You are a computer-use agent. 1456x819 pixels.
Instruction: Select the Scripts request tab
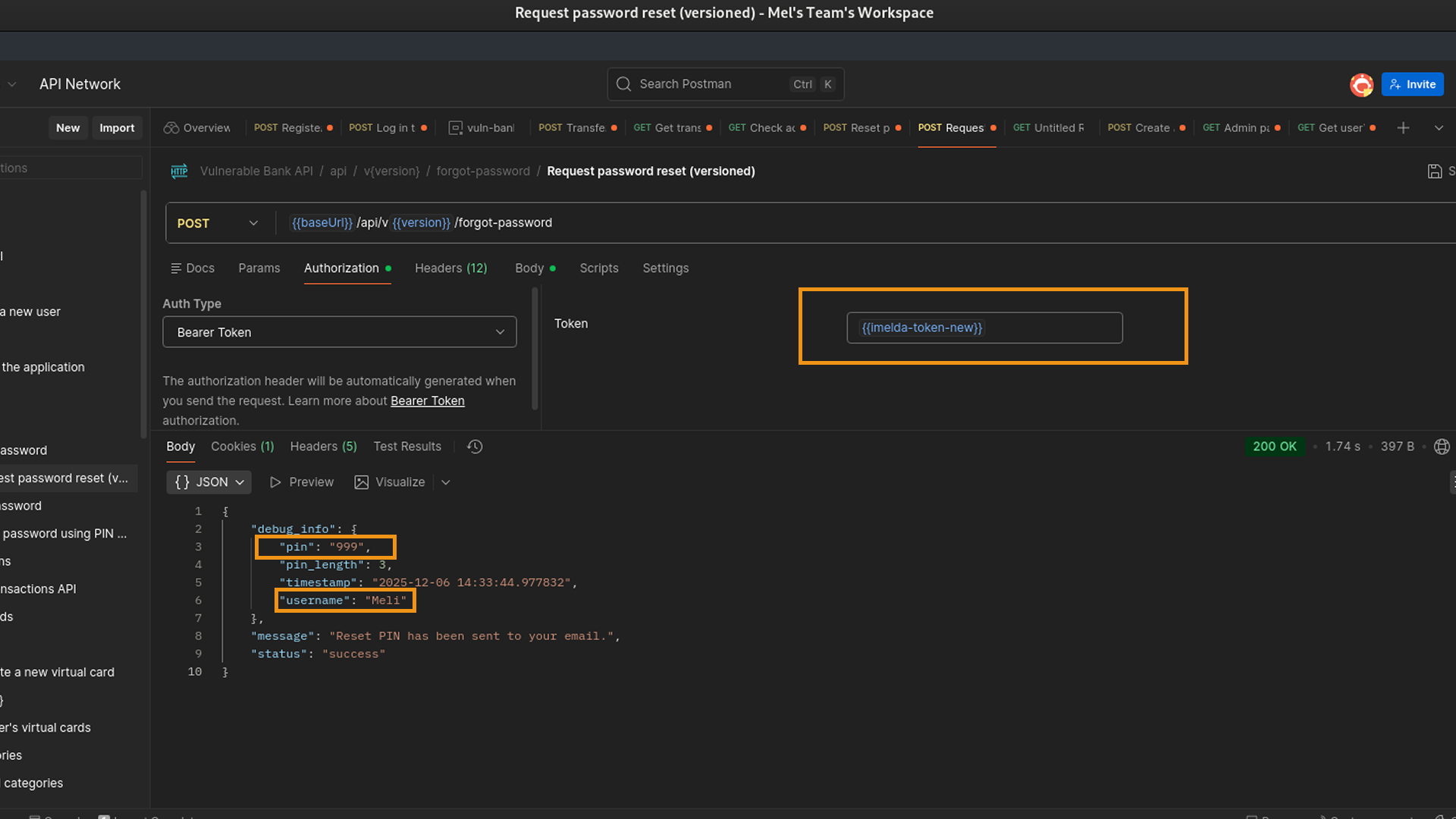[598, 268]
